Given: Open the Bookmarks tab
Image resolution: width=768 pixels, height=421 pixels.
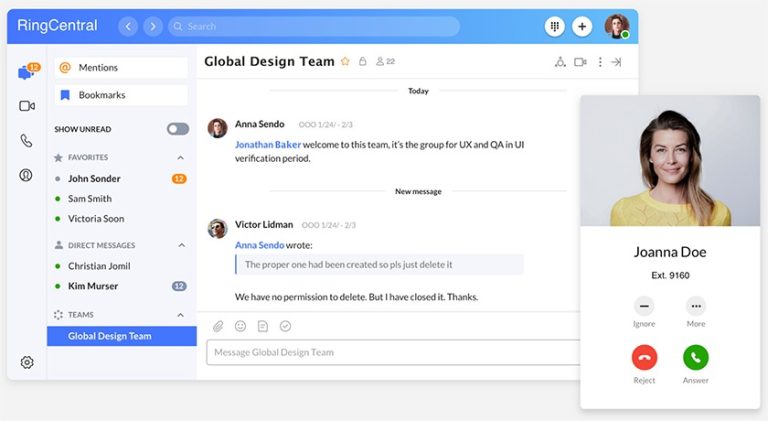Looking at the screenshot, I should pyautogui.click(x=121, y=95).
